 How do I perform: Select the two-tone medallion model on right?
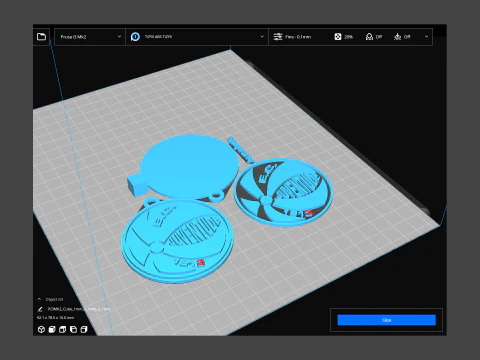point(283,193)
